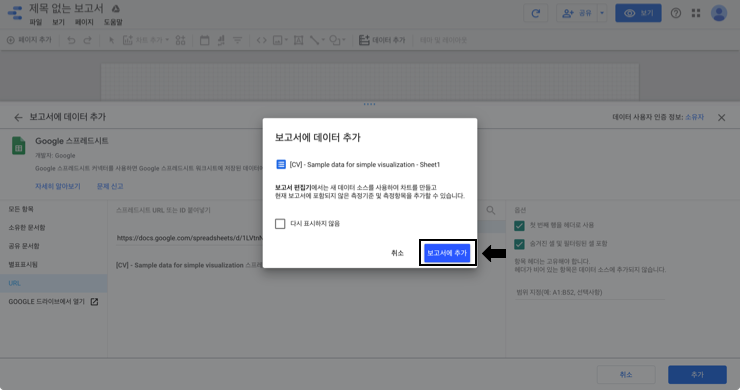Click the range '범위 지정' input field
This screenshot has height=390, width=740.
coord(590,292)
